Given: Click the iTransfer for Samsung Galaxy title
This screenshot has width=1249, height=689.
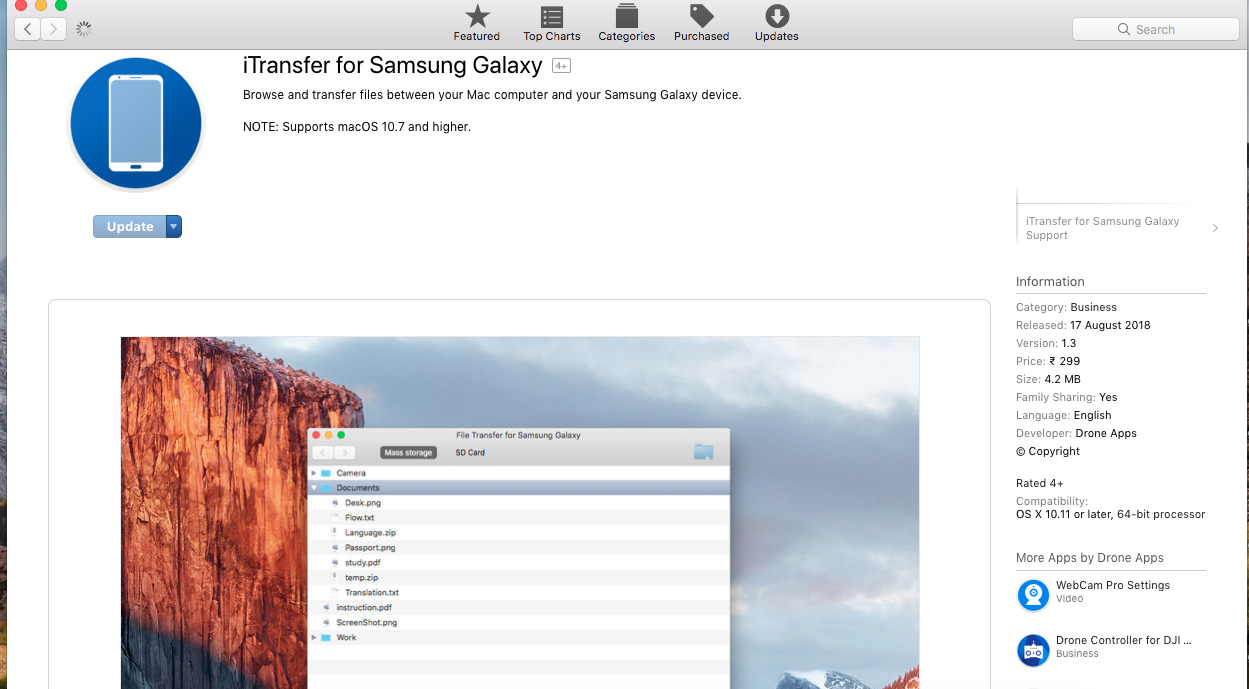Looking at the screenshot, I should tap(392, 66).
